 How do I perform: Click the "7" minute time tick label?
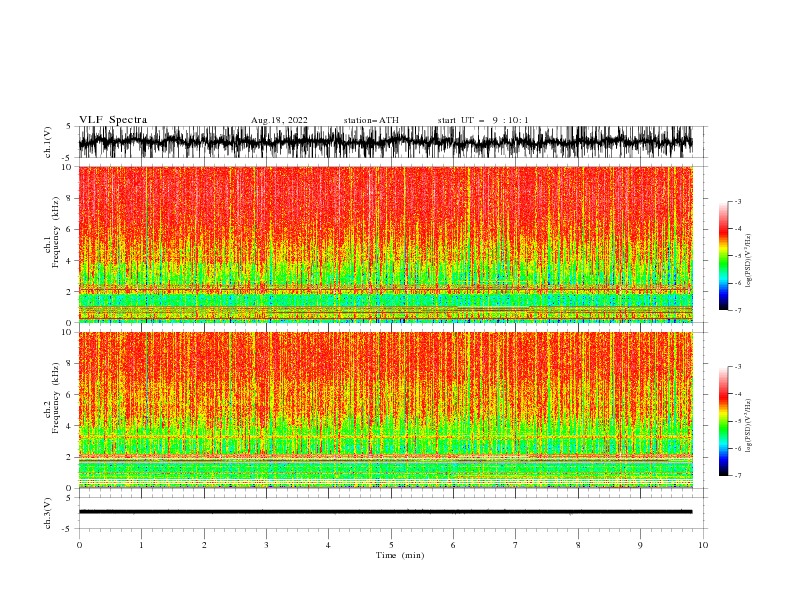516,545
